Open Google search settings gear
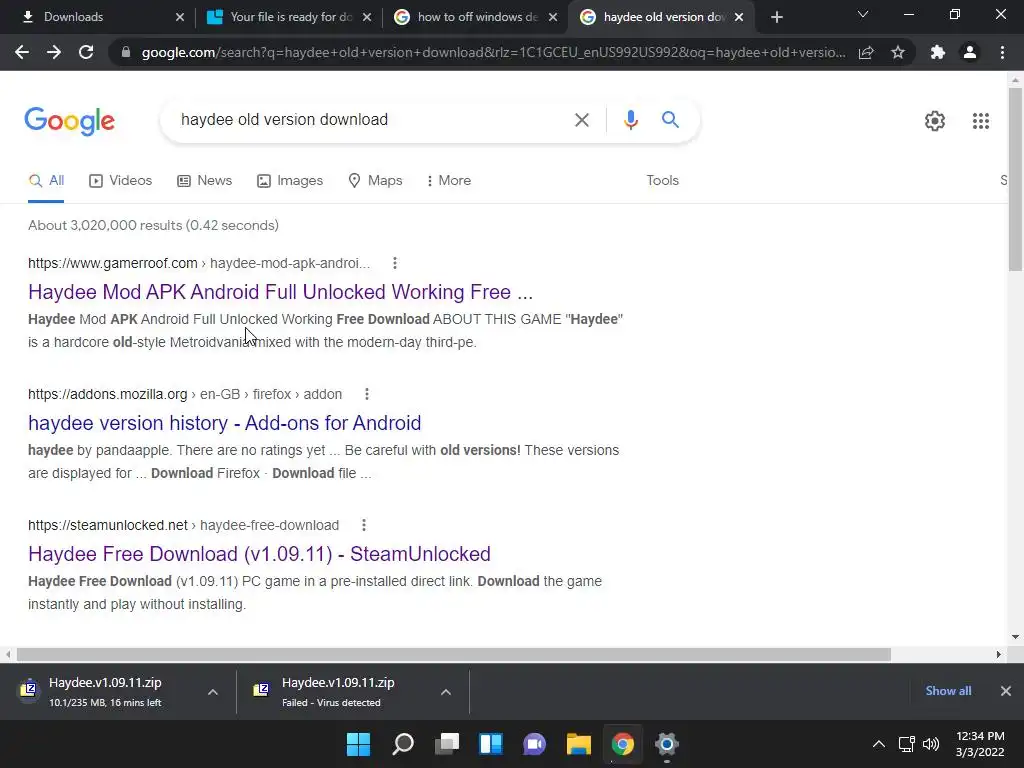The width and height of the screenshot is (1024, 768). pos(935,121)
